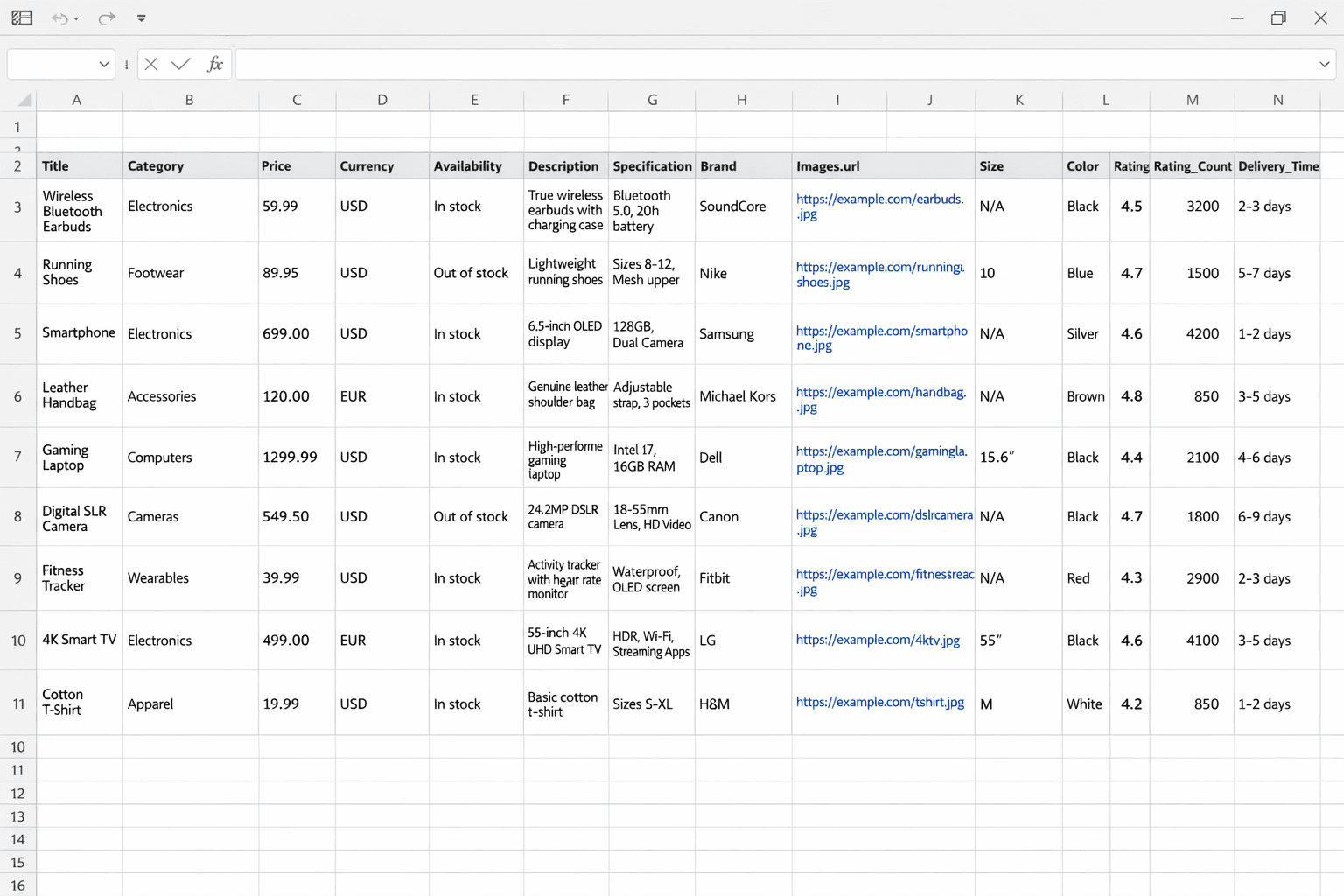Click inside the formula bar input

(x=774, y=64)
